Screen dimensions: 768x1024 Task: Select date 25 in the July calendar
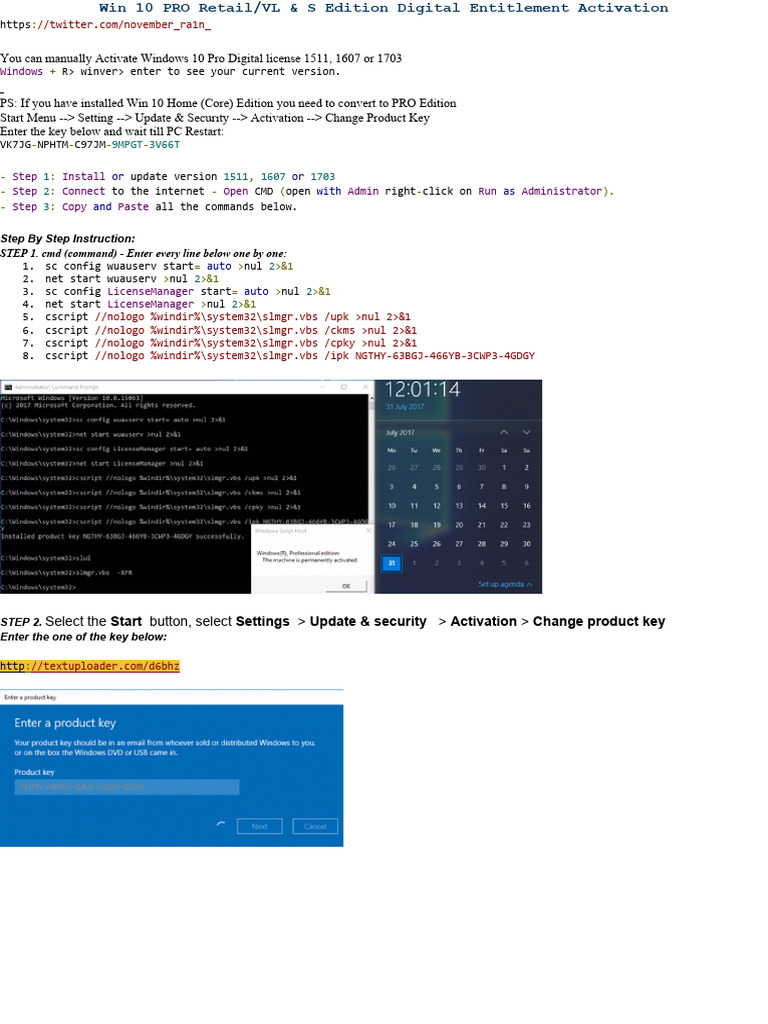414,543
